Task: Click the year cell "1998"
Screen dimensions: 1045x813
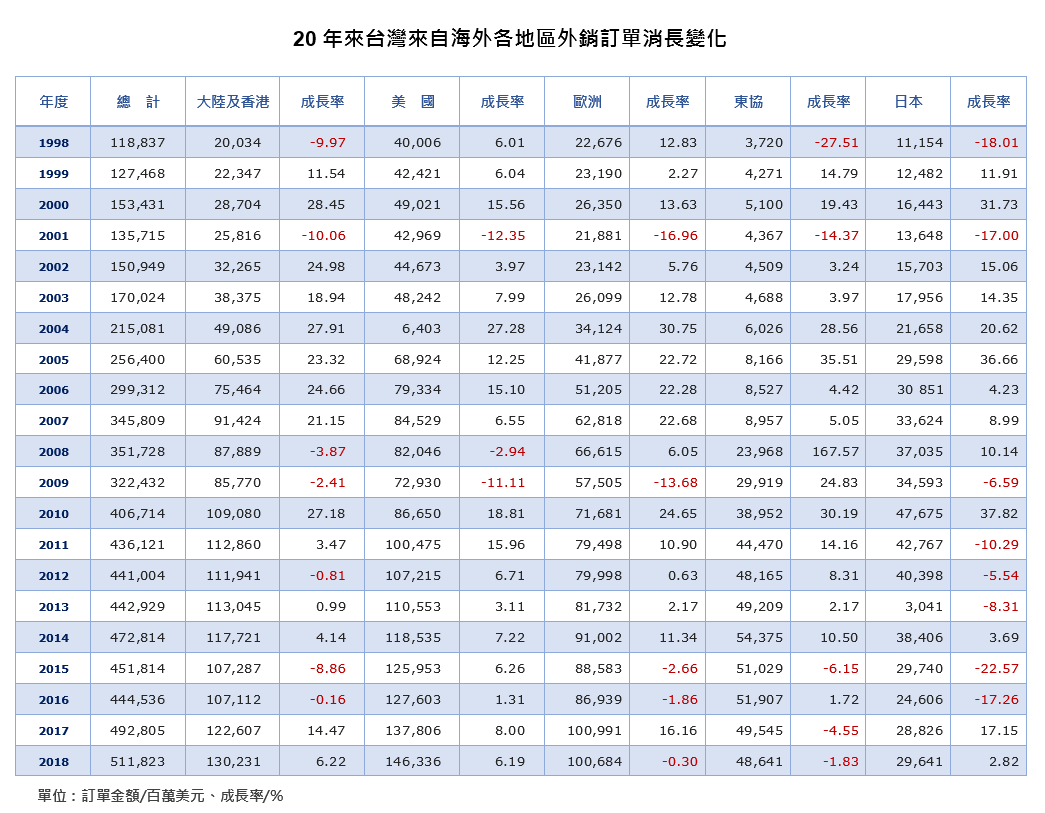Action: coord(53,143)
